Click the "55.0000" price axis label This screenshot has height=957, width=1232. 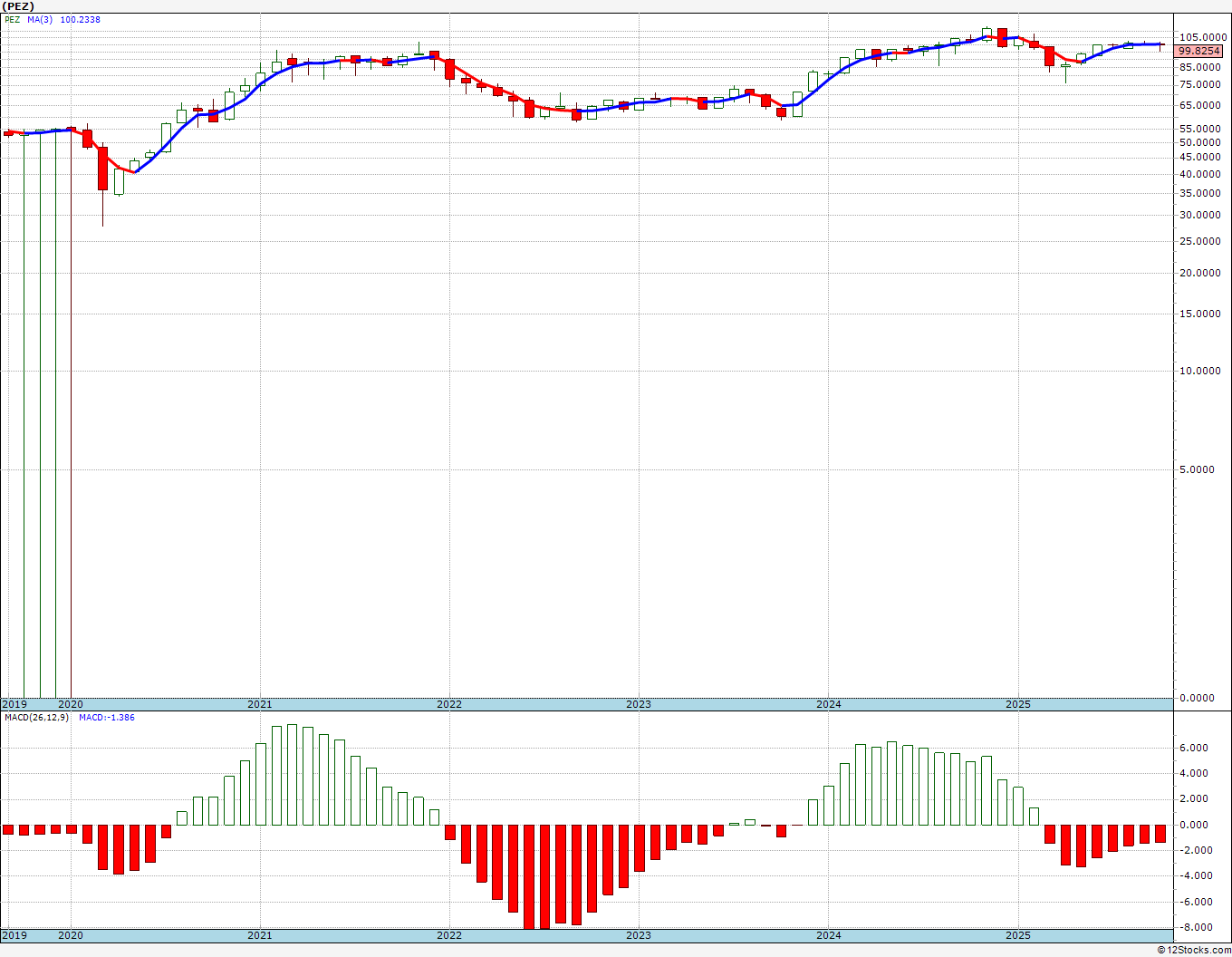[x=1200, y=129]
